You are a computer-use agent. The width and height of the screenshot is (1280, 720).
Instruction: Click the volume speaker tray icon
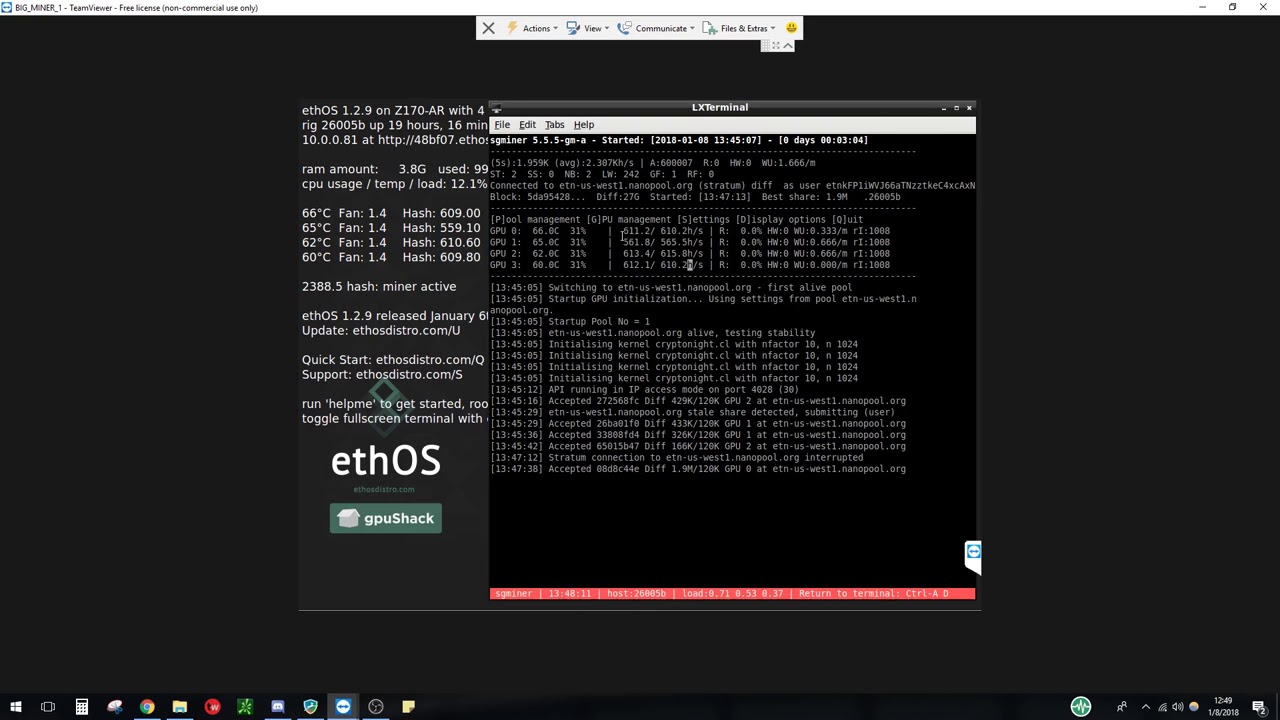(x=1178, y=707)
